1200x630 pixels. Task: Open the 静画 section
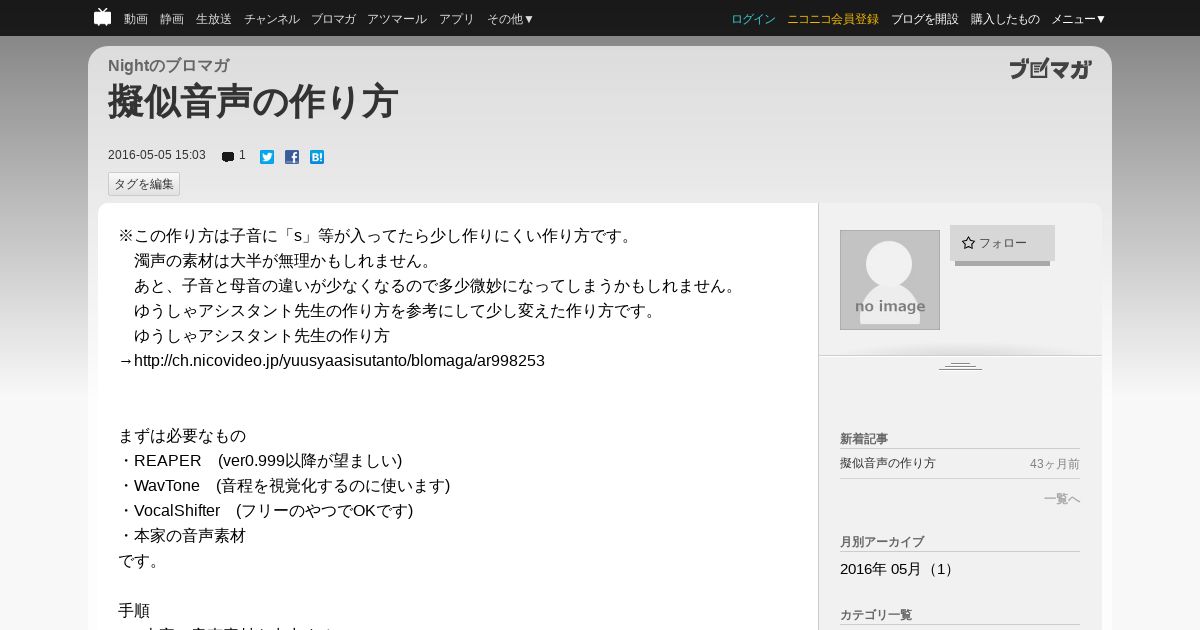tap(172, 19)
